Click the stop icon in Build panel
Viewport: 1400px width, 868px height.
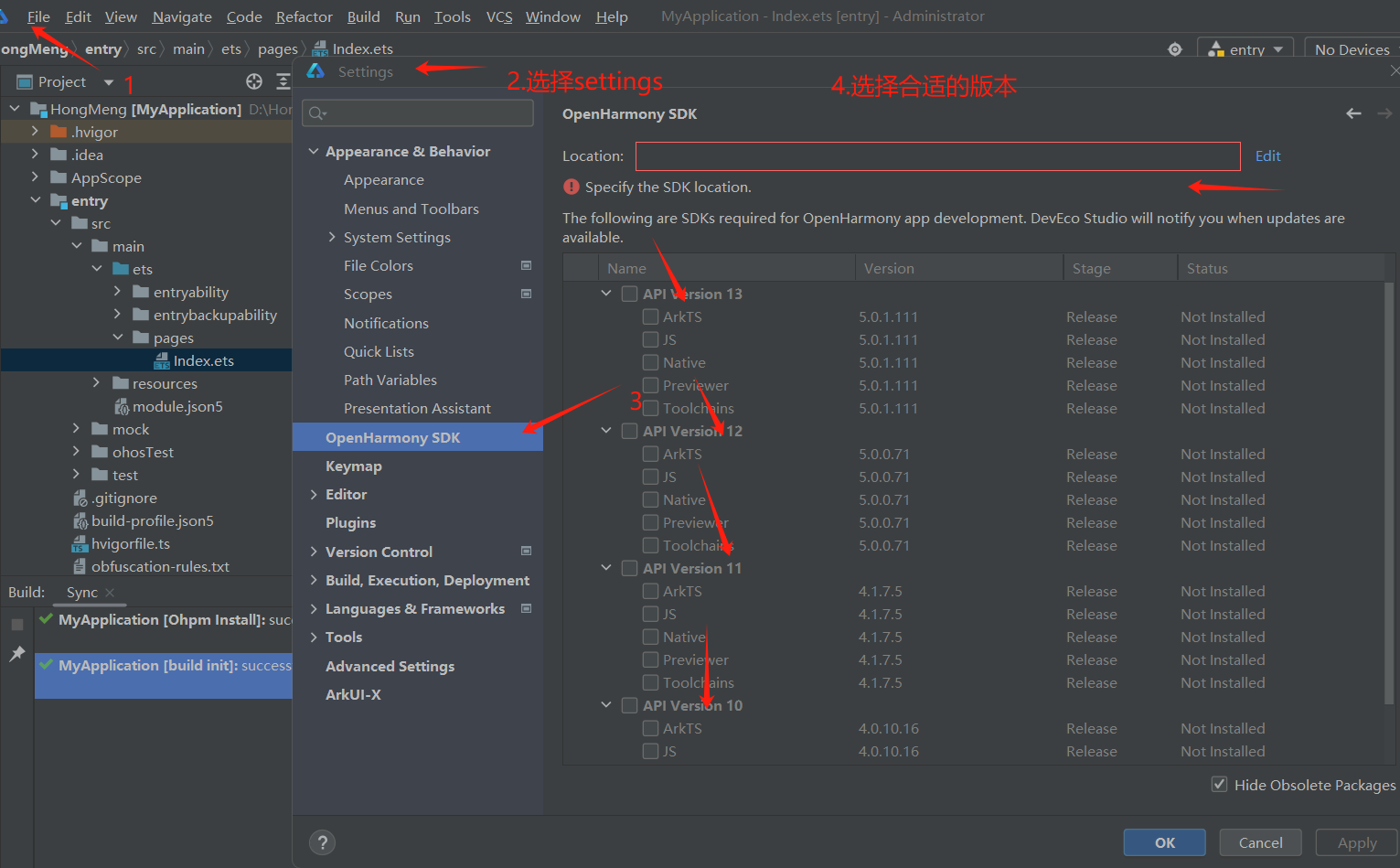click(16, 625)
